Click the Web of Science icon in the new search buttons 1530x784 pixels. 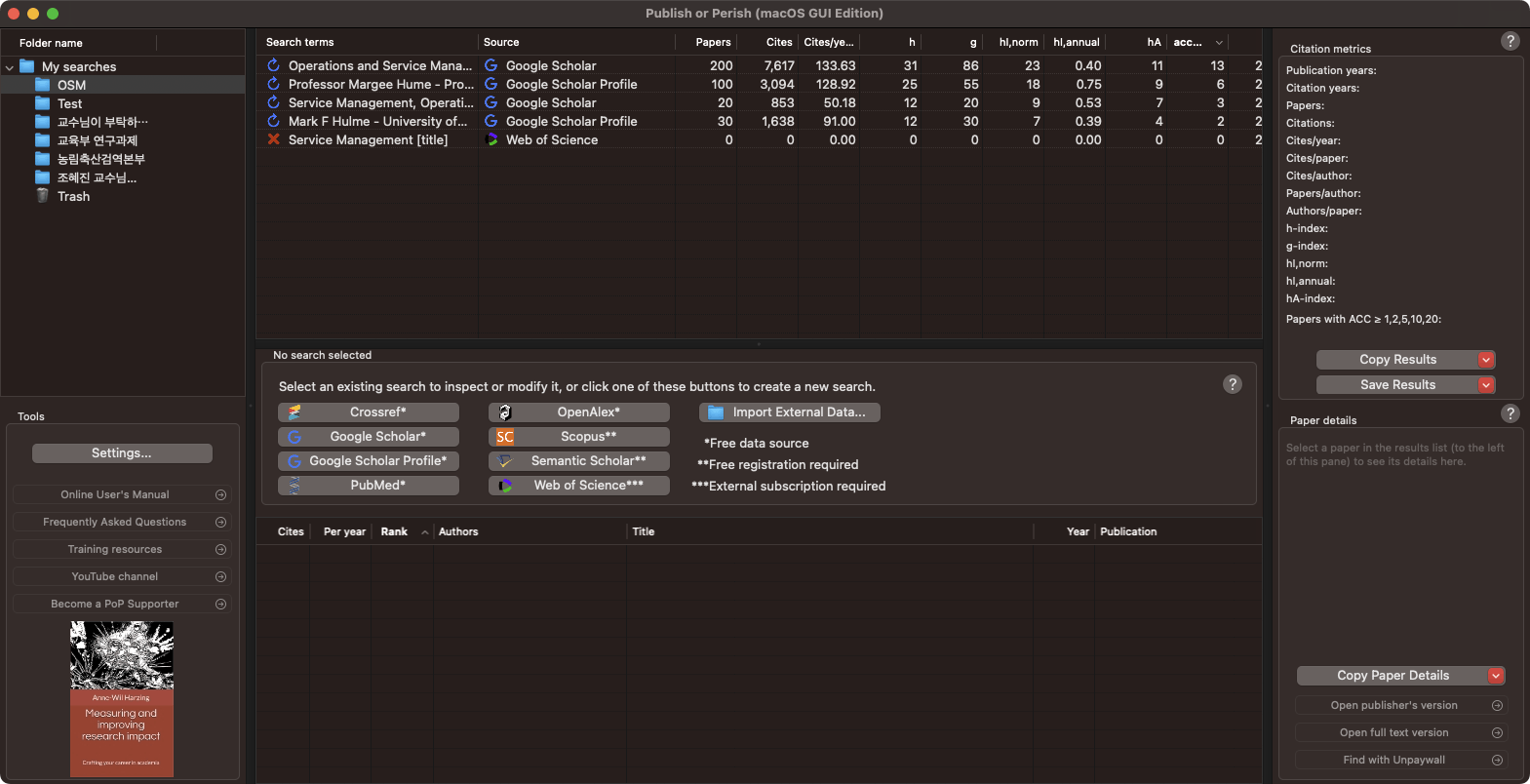coord(505,485)
